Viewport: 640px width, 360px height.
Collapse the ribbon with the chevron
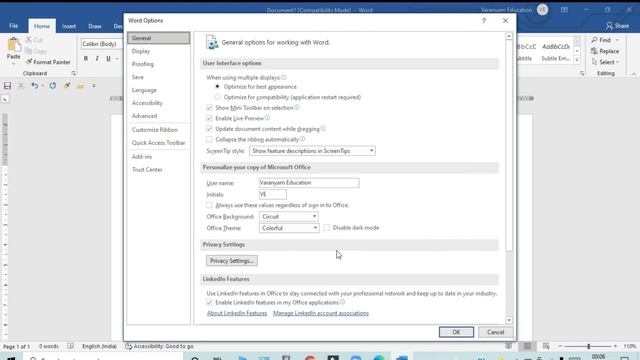coord(633,74)
